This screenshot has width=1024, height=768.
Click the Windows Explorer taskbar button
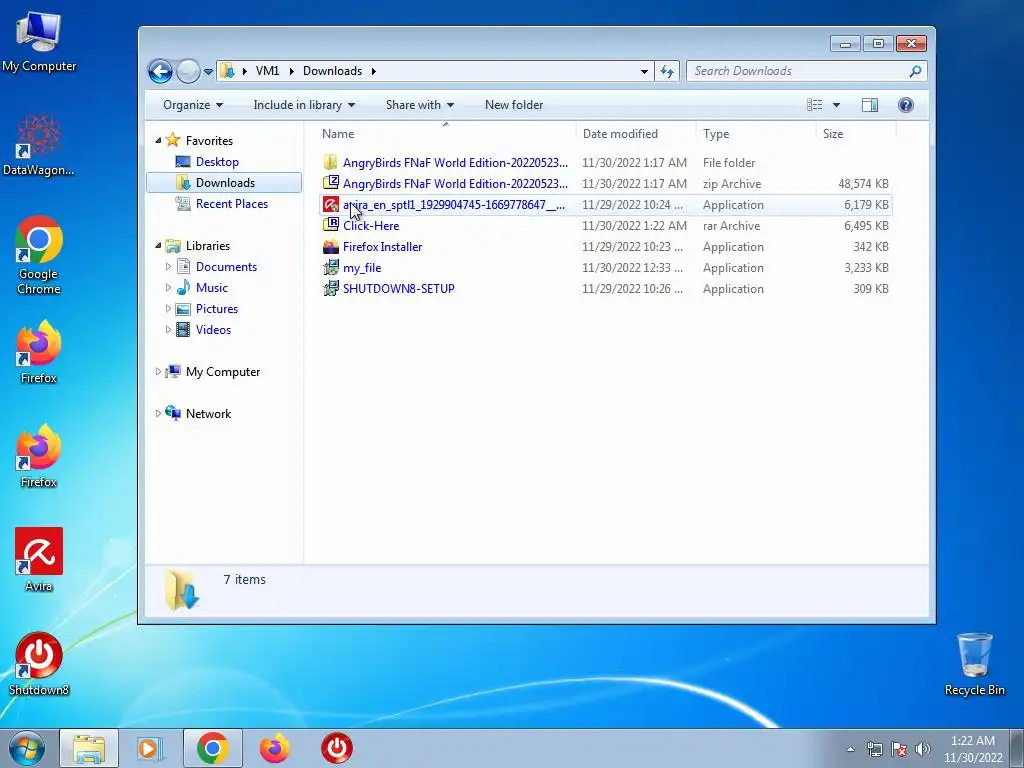[x=89, y=748]
